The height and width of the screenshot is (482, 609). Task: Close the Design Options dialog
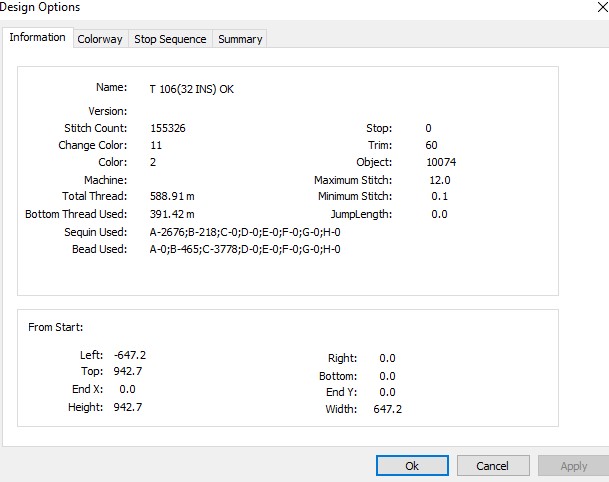[x=602, y=7]
